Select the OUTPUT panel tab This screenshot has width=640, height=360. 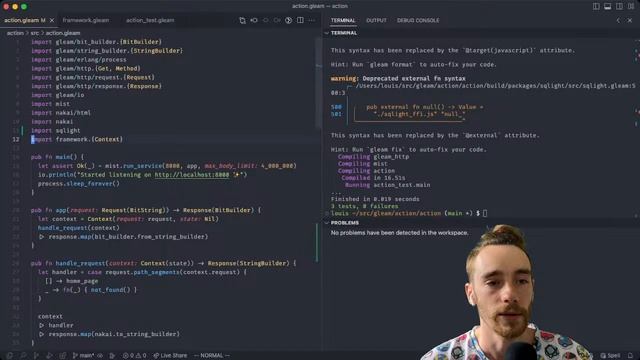(x=376, y=20)
